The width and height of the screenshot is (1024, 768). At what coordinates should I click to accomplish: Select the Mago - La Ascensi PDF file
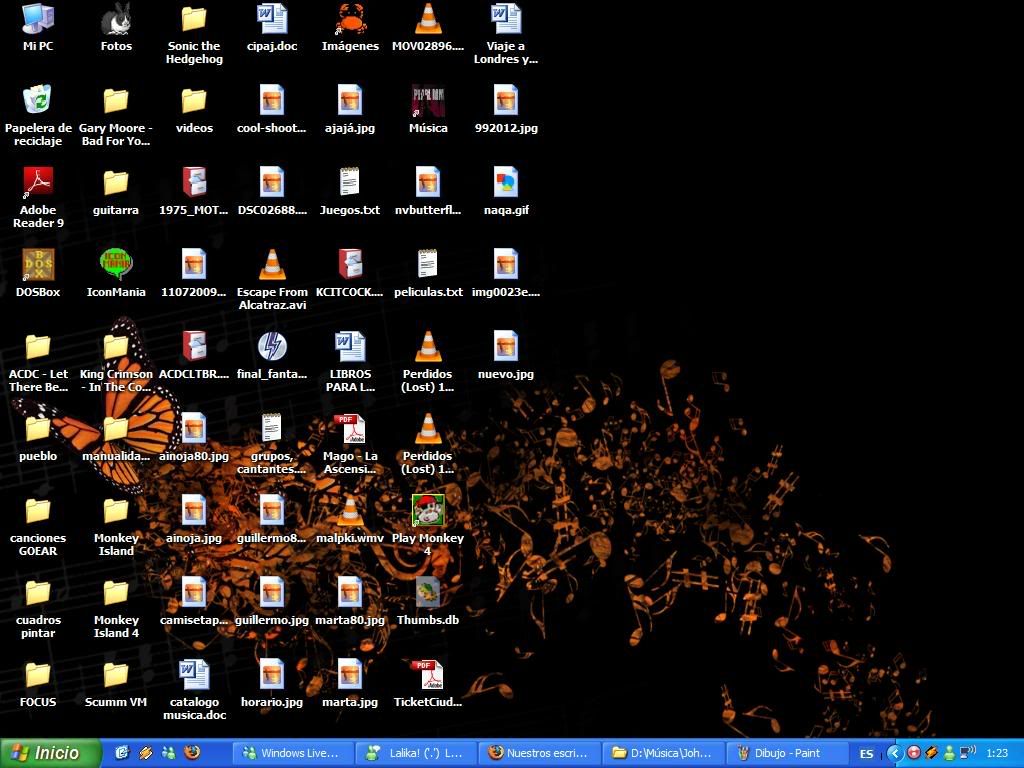point(350,430)
